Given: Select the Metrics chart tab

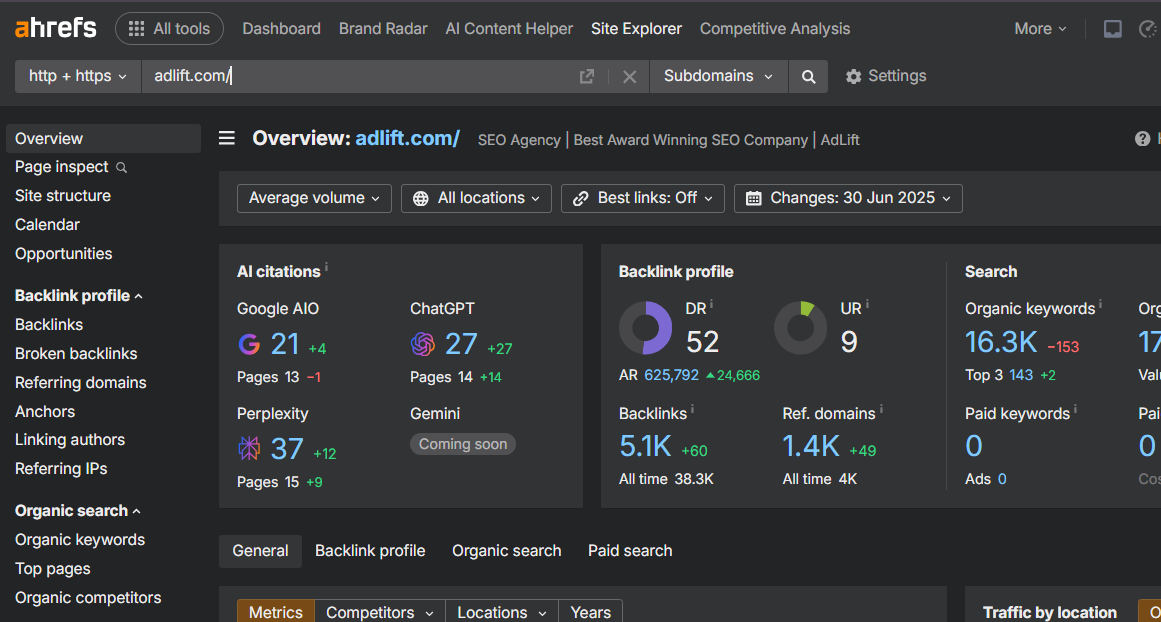Looking at the screenshot, I should (x=275, y=612).
